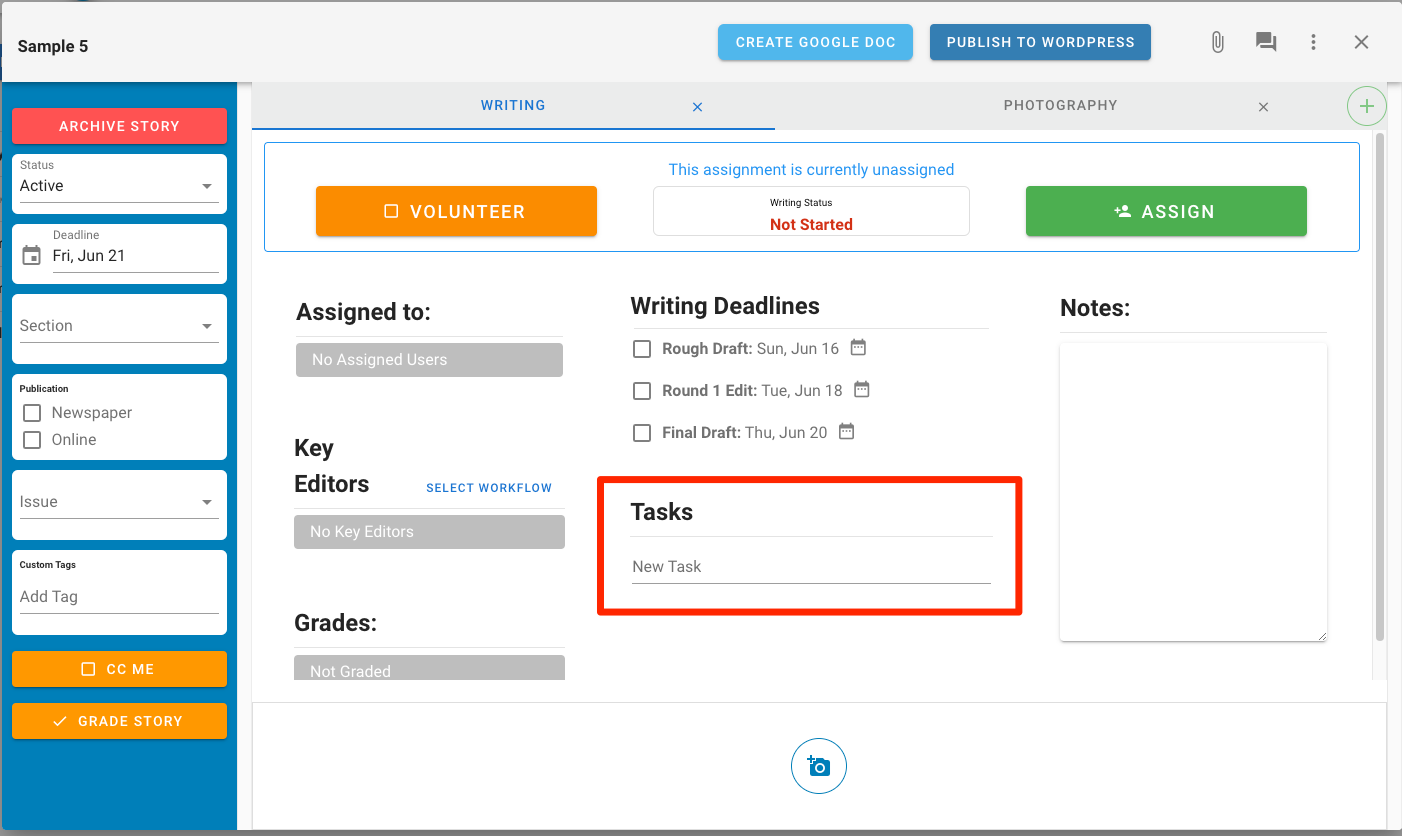1402x836 pixels.
Task: Click the Archive Story button
Action: click(119, 126)
